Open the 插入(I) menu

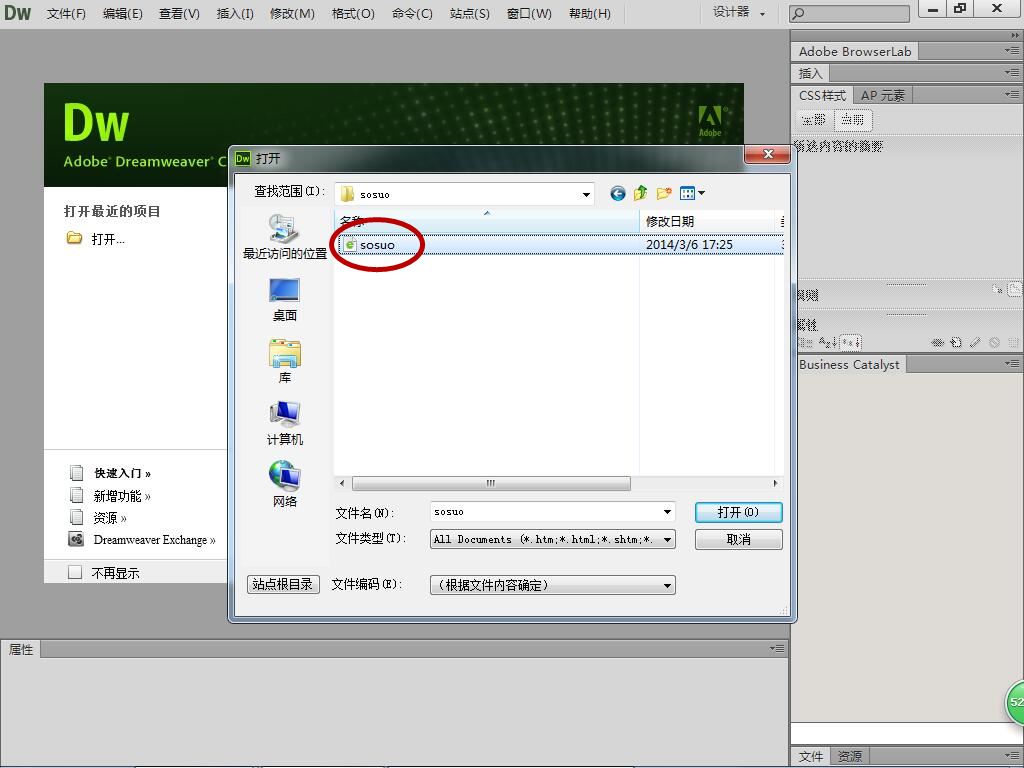pos(235,14)
